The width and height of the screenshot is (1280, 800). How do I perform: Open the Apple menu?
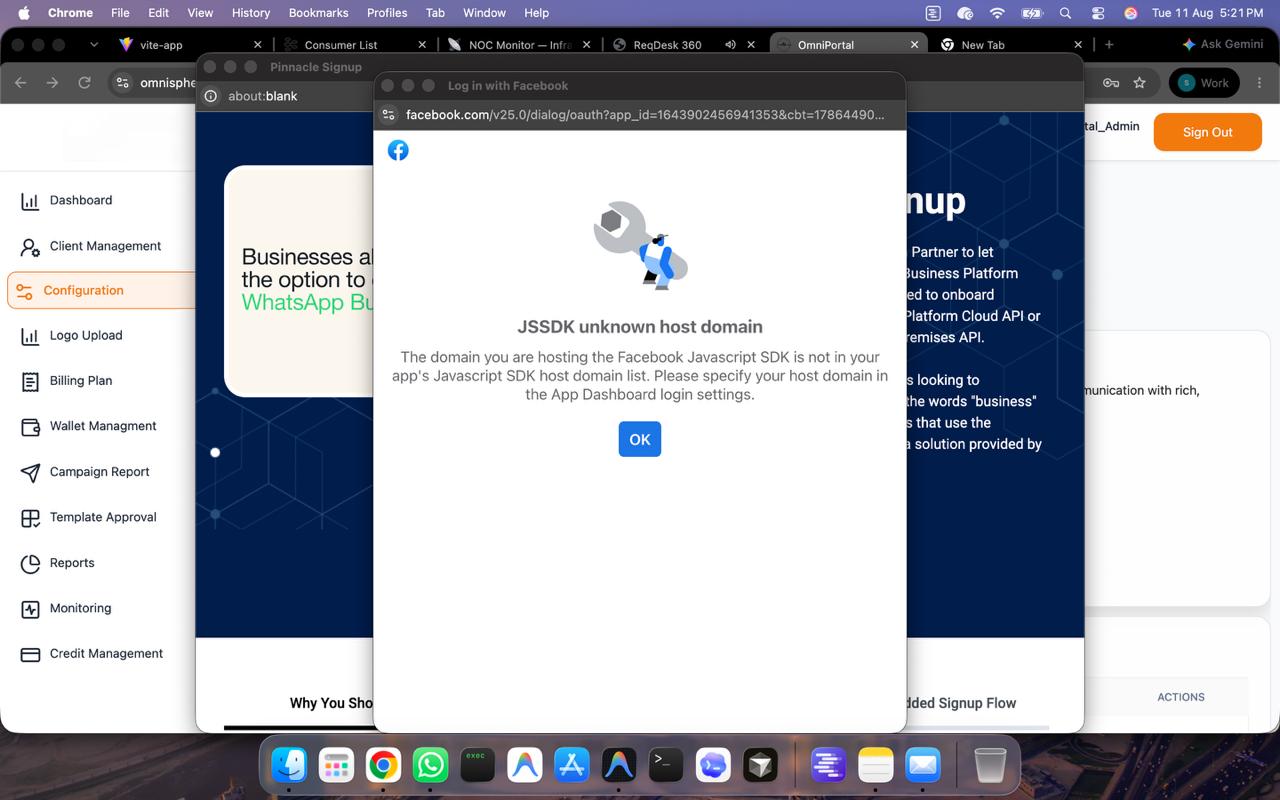tap(24, 13)
